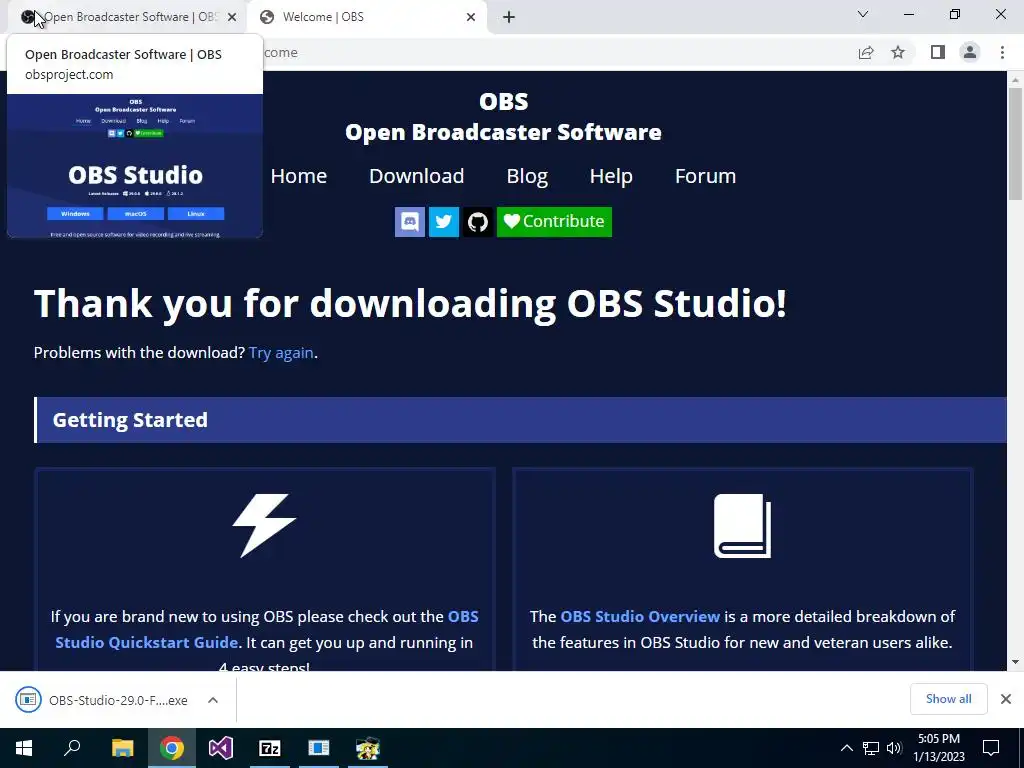Open the volume tray icon

pyautogui.click(x=894, y=748)
